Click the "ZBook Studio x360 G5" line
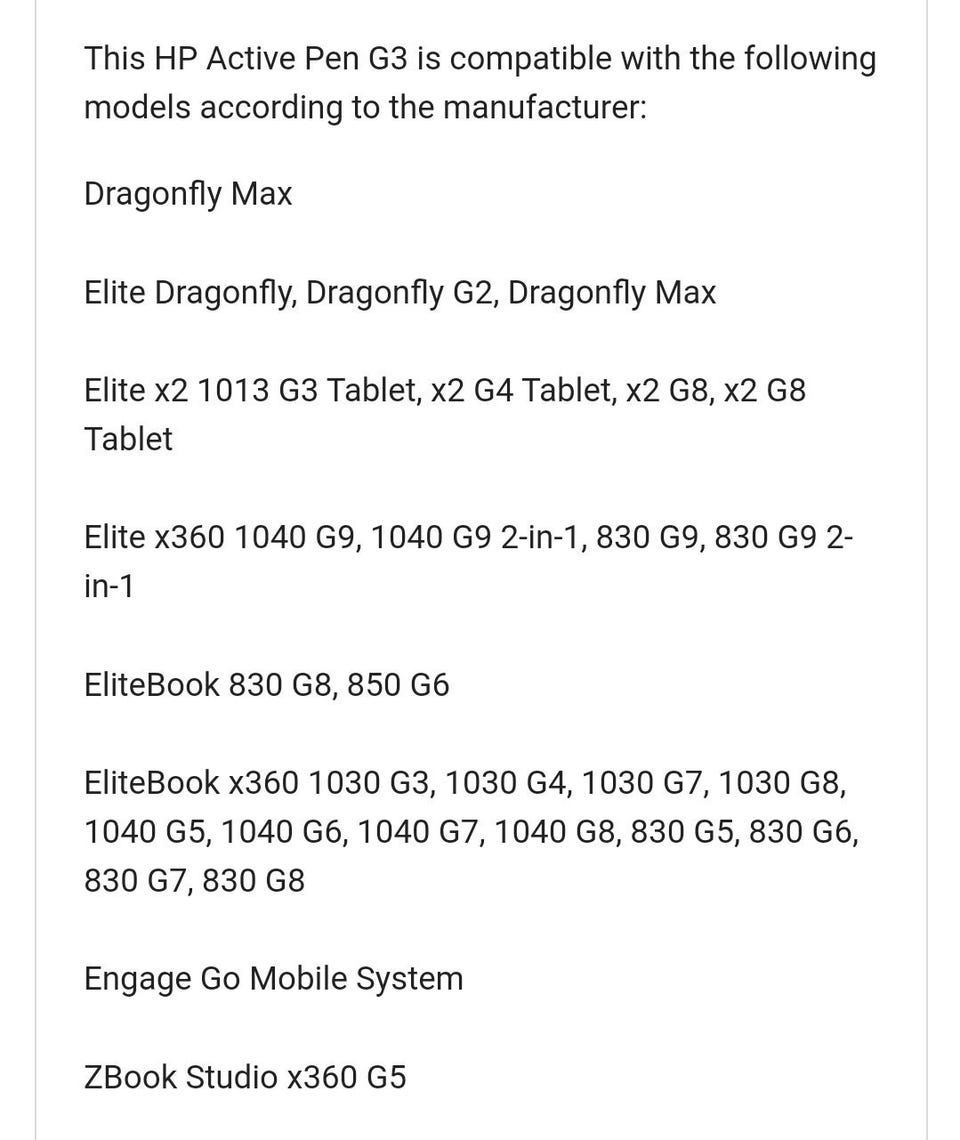This screenshot has height=1140, width=960. 245,1077
